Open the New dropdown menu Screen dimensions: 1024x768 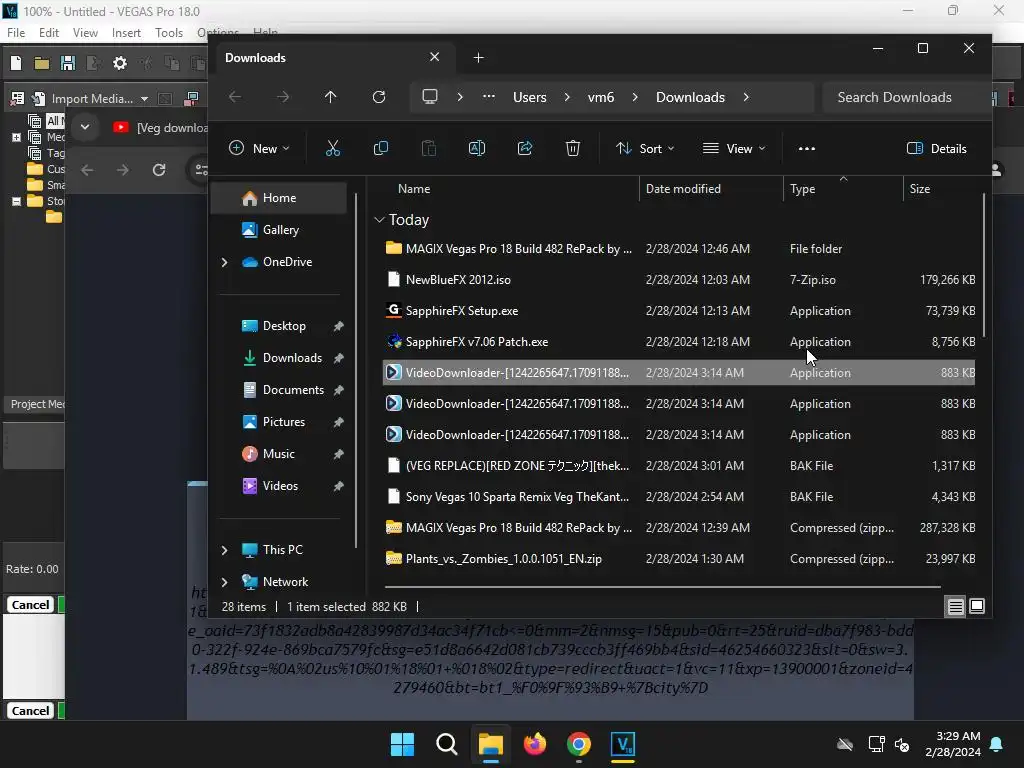[259, 149]
